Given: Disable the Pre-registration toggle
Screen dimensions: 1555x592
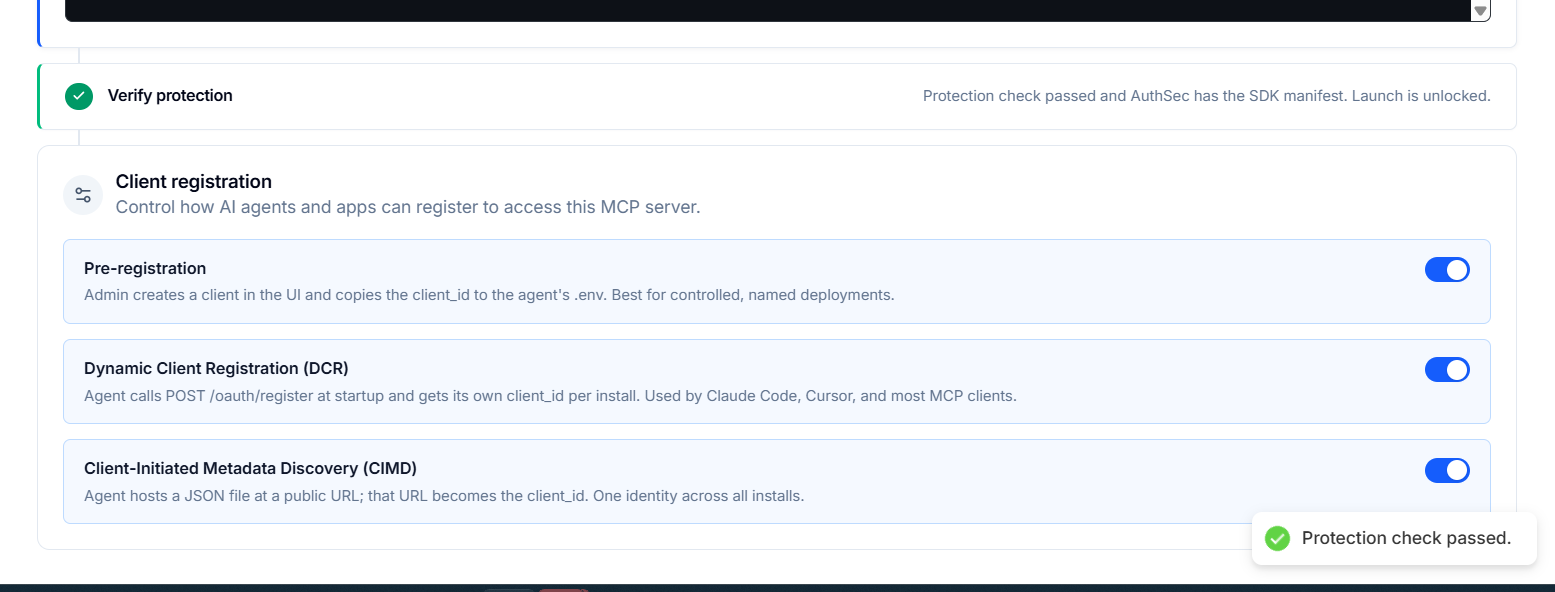Looking at the screenshot, I should pos(1447,270).
